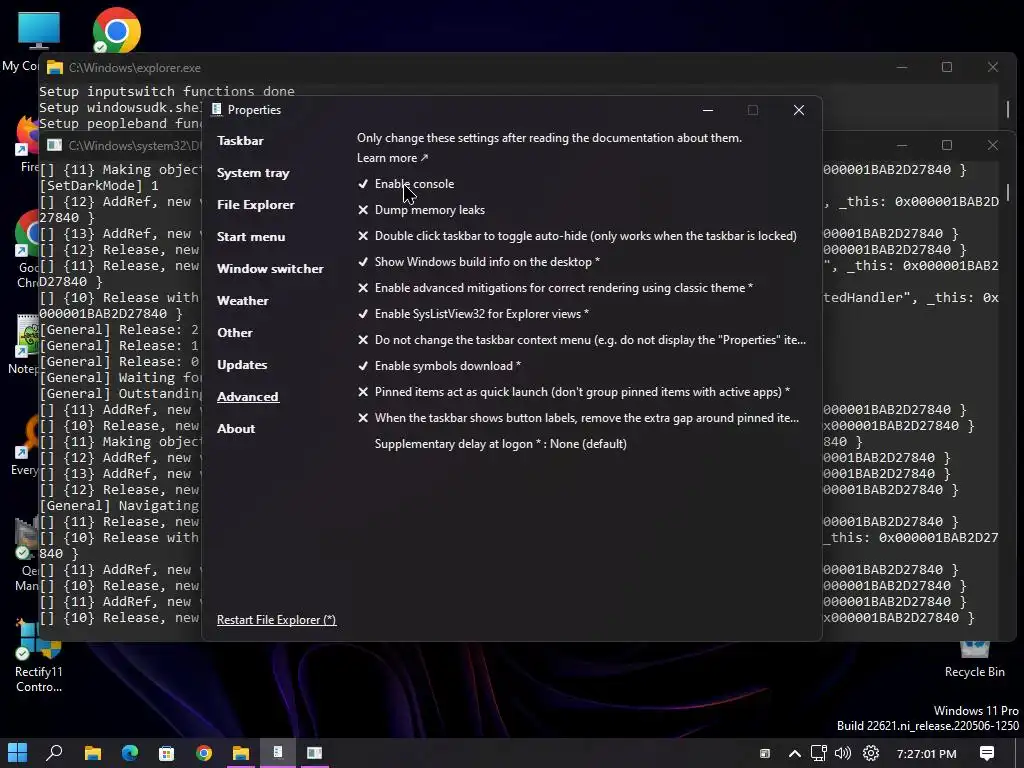Open Supplementary delay at logon selector
This screenshot has width=1024, height=768.
pos(500,444)
